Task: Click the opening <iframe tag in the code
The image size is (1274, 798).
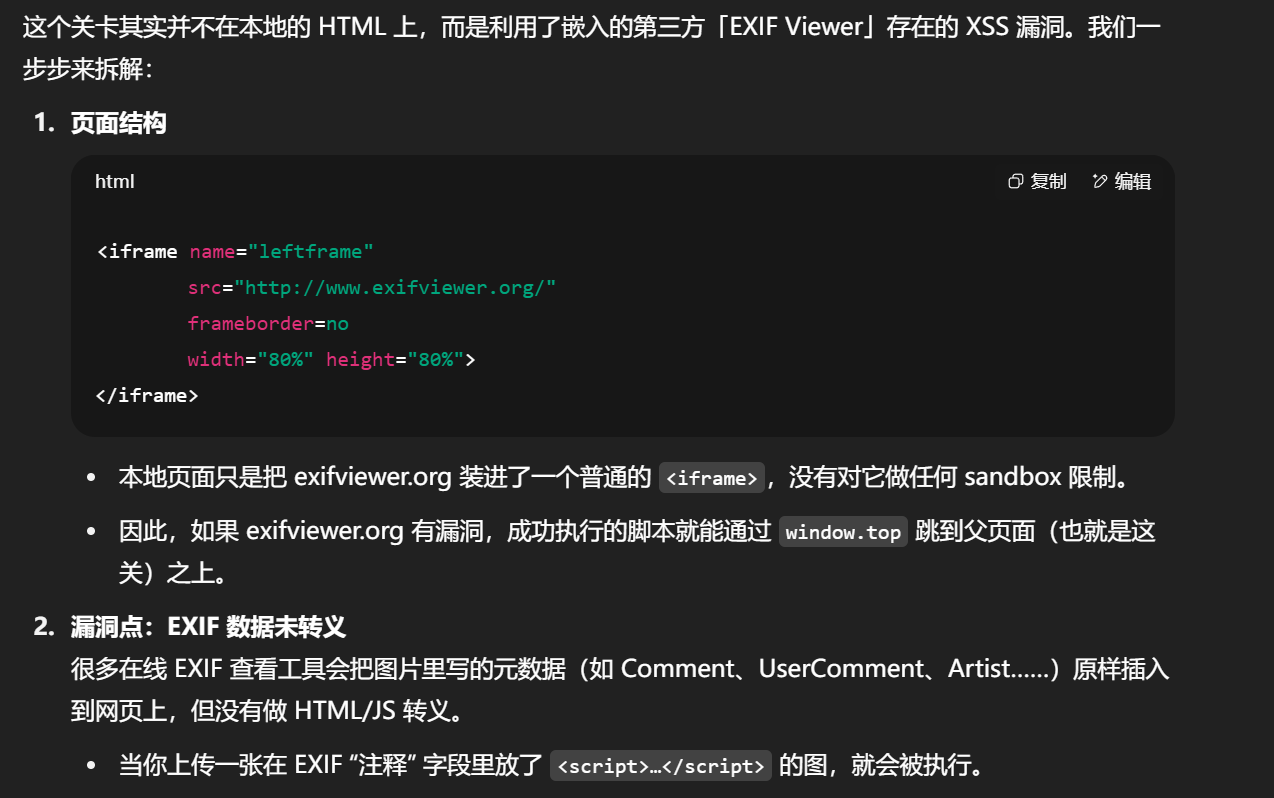Action: [137, 252]
